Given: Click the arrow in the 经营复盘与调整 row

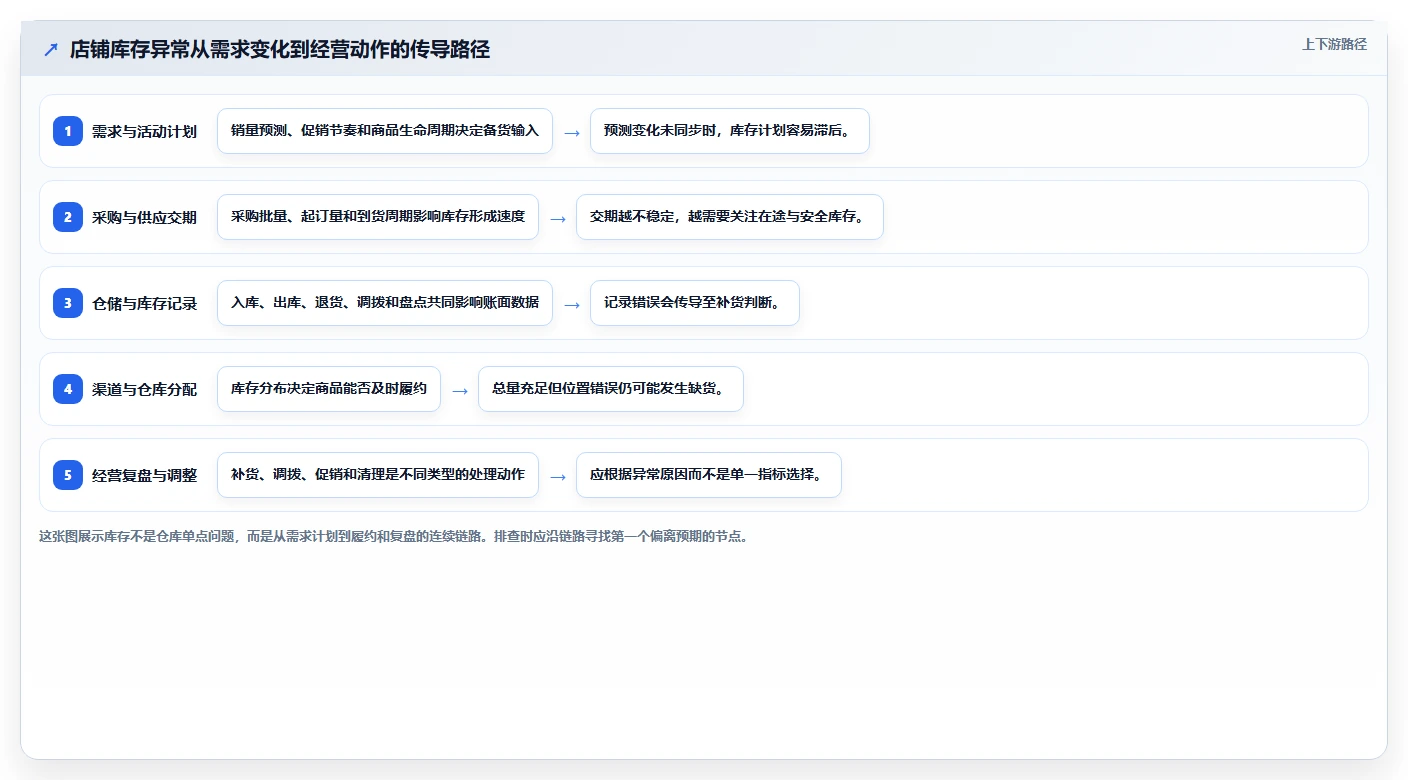Looking at the screenshot, I should [558, 476].
